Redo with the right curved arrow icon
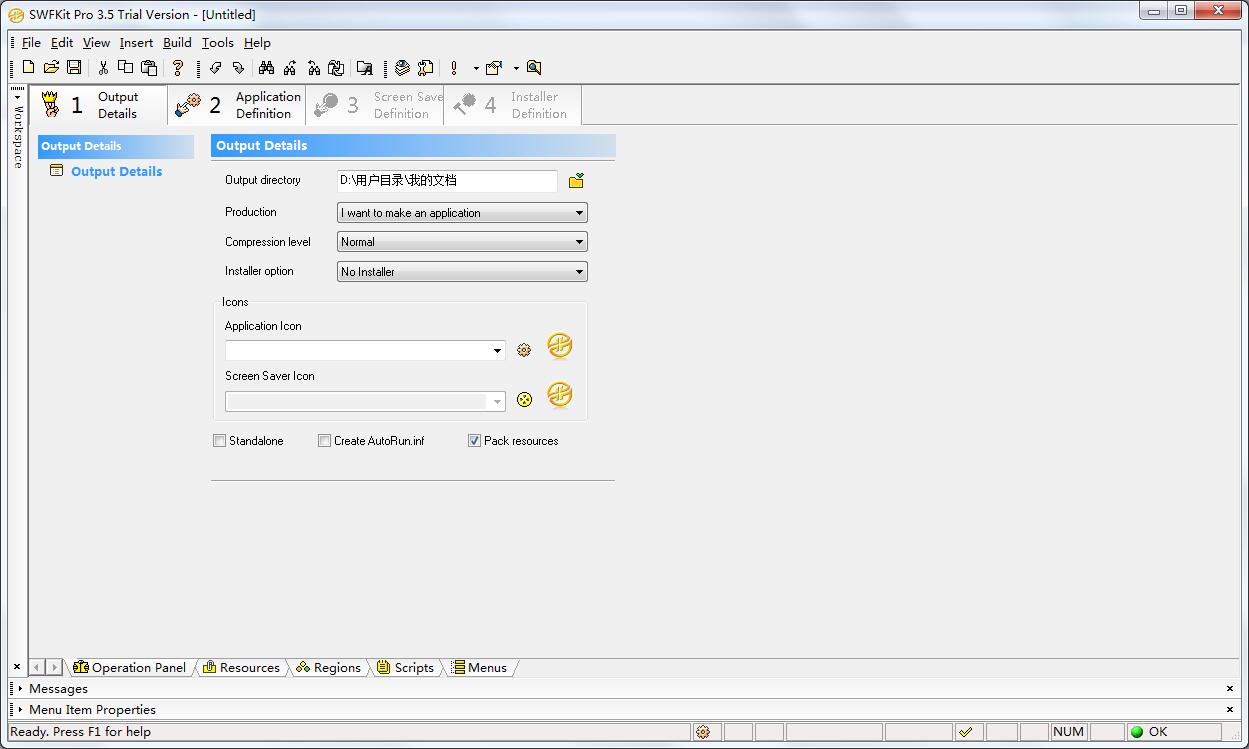This screenshot has height=749, width=1249. (238, 68)
